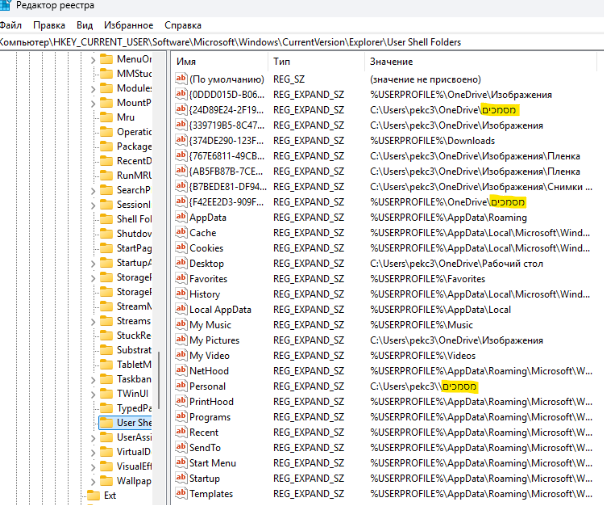Open the Справка menu
This screenshot has height=505, width=604.
click(x=183, y=25)
